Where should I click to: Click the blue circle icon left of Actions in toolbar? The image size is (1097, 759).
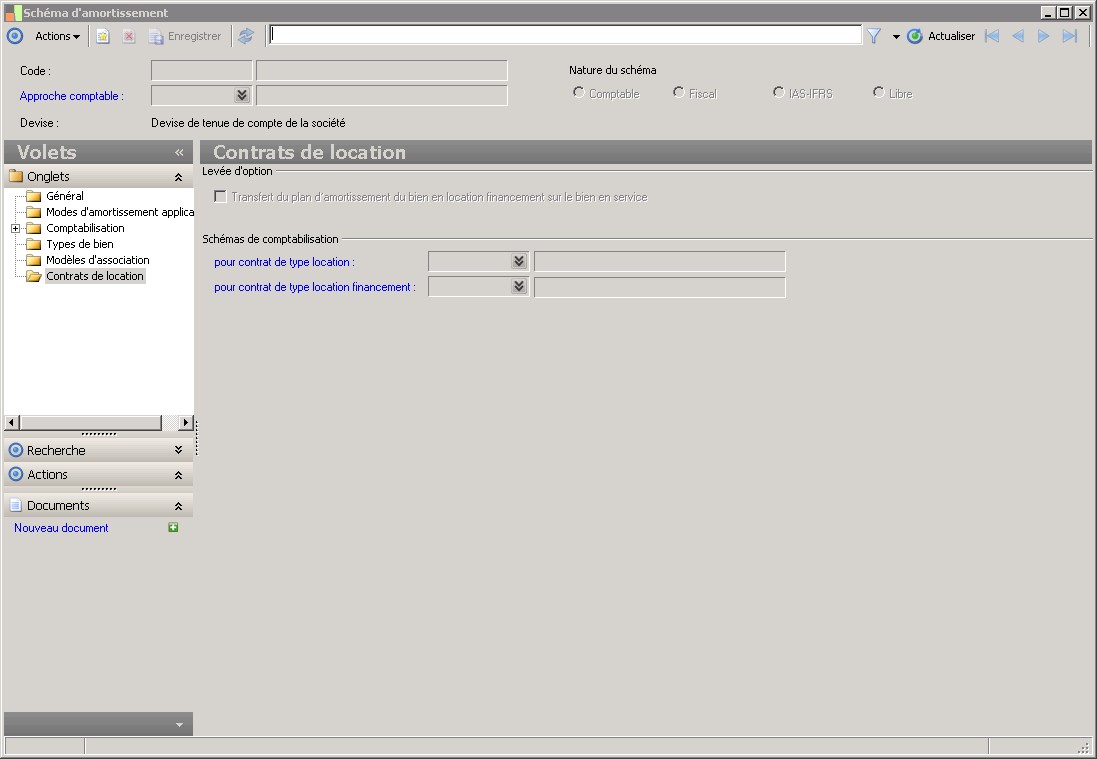(x=15, y=36)
